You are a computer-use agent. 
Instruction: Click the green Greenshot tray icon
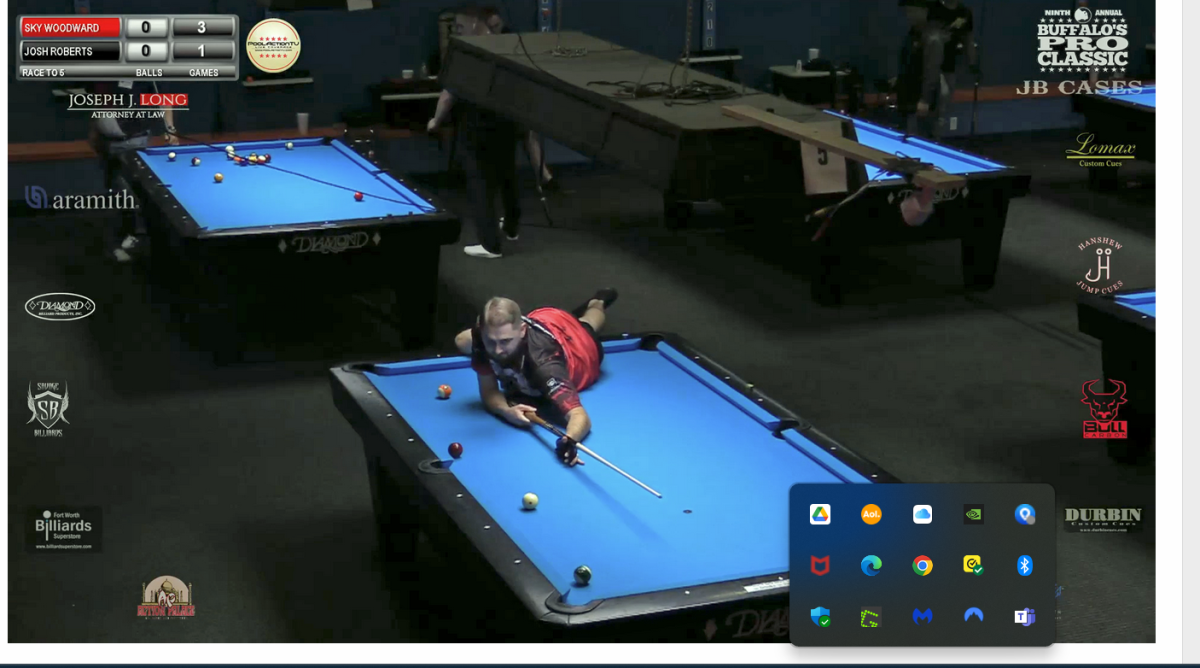point(871,617)
